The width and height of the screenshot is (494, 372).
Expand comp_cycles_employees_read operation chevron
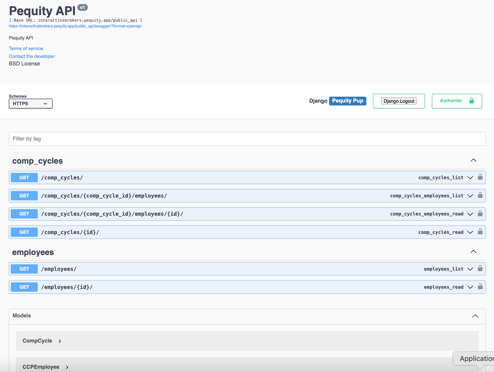pos(470,214)
